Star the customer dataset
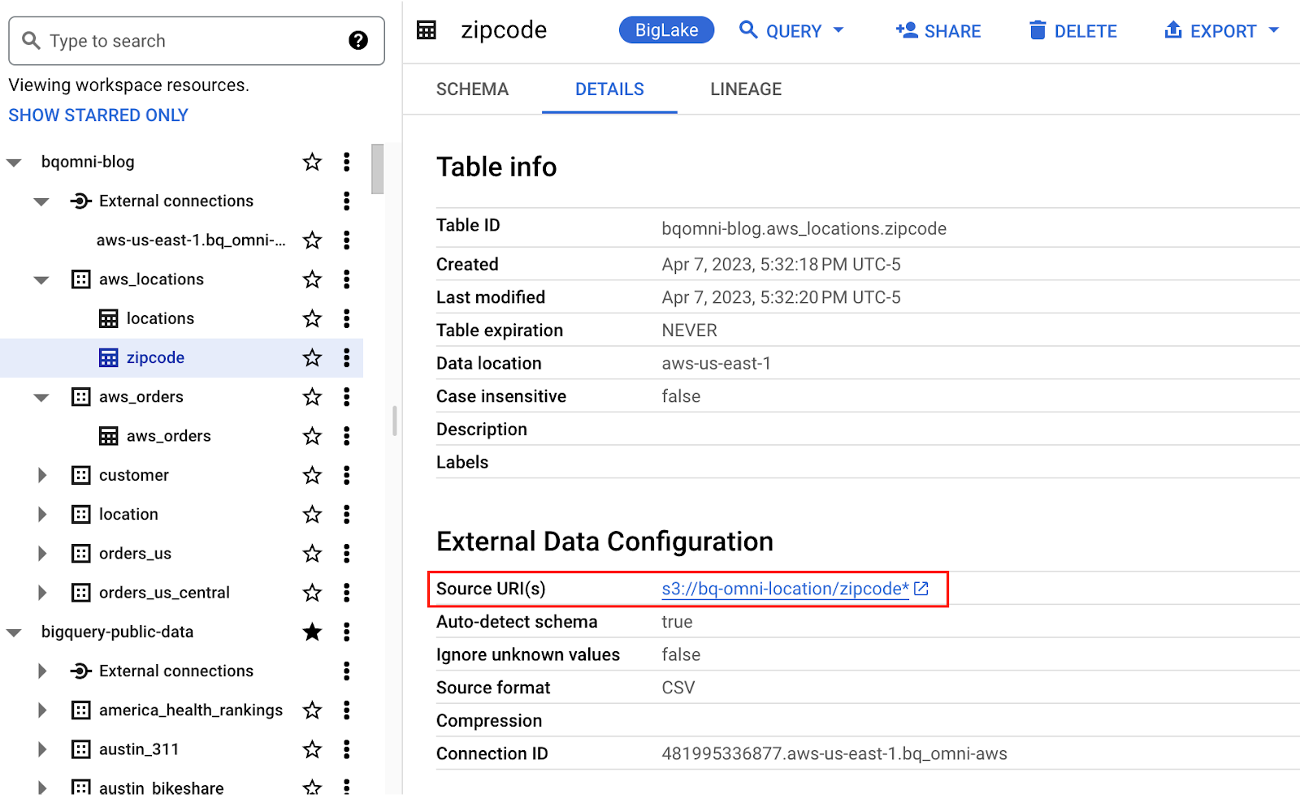 312,475
